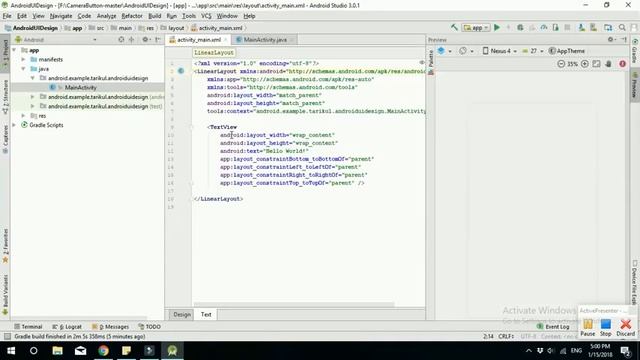The image size is (640, 360).
Task: Show the red layout error indicator
Action: tap(622, 64)
